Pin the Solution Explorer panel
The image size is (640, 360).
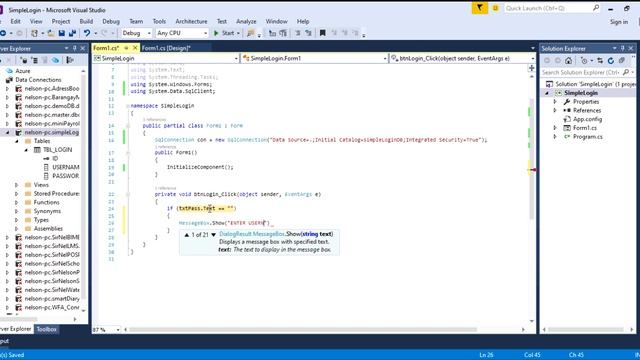[x=622, y=48]
